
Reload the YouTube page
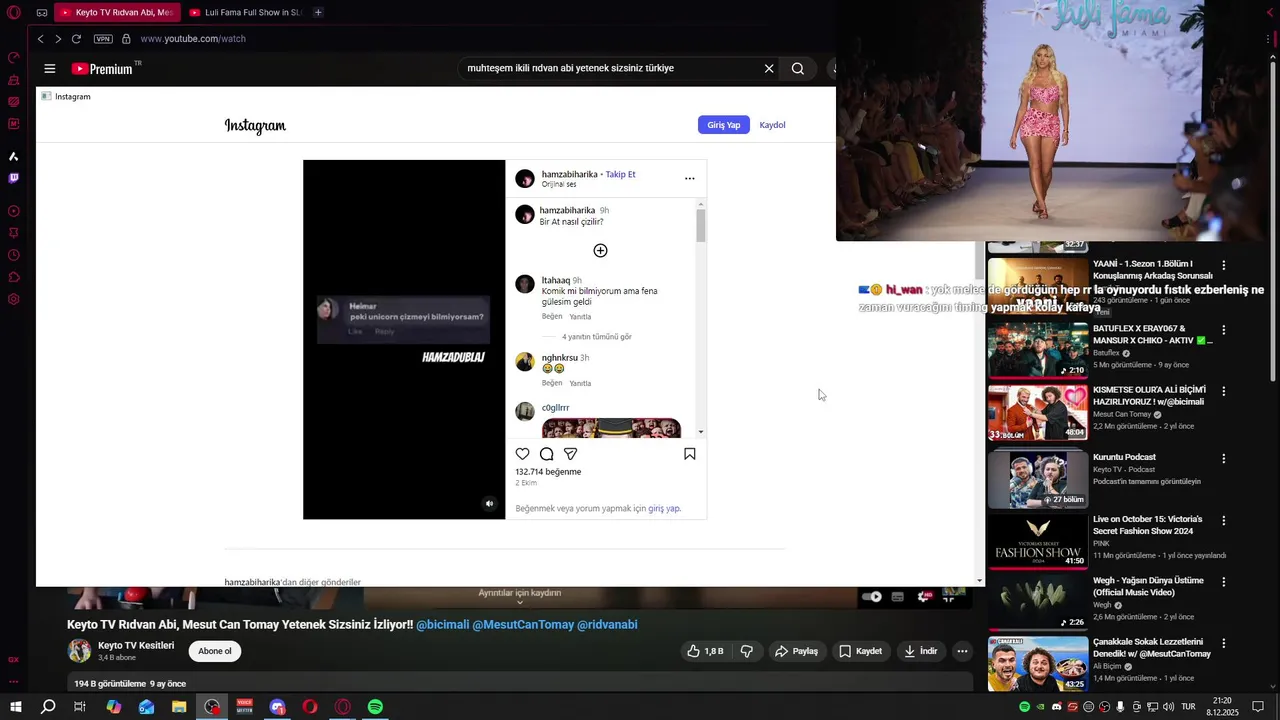tap(76, 39)
